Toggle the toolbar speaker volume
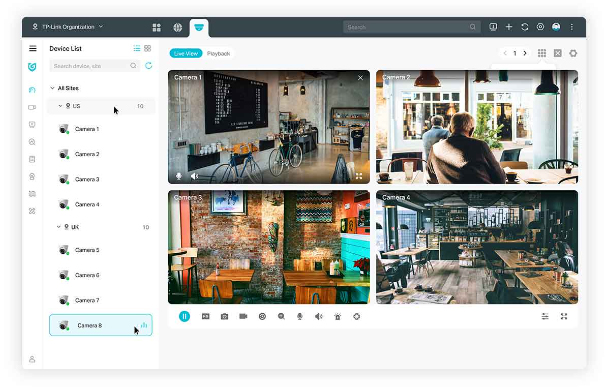The width and height of the screenshot is (605, 390). click(x=319, y=316)
